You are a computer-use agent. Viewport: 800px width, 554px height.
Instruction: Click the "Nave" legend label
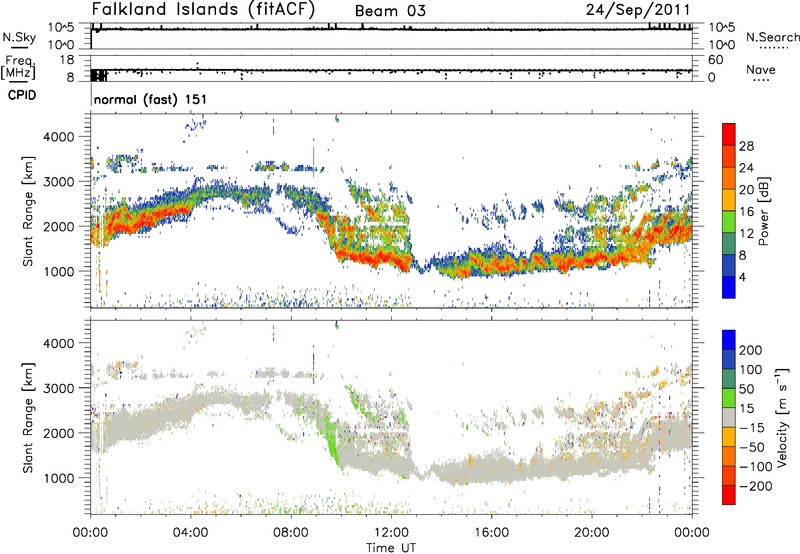pos(761,69)
